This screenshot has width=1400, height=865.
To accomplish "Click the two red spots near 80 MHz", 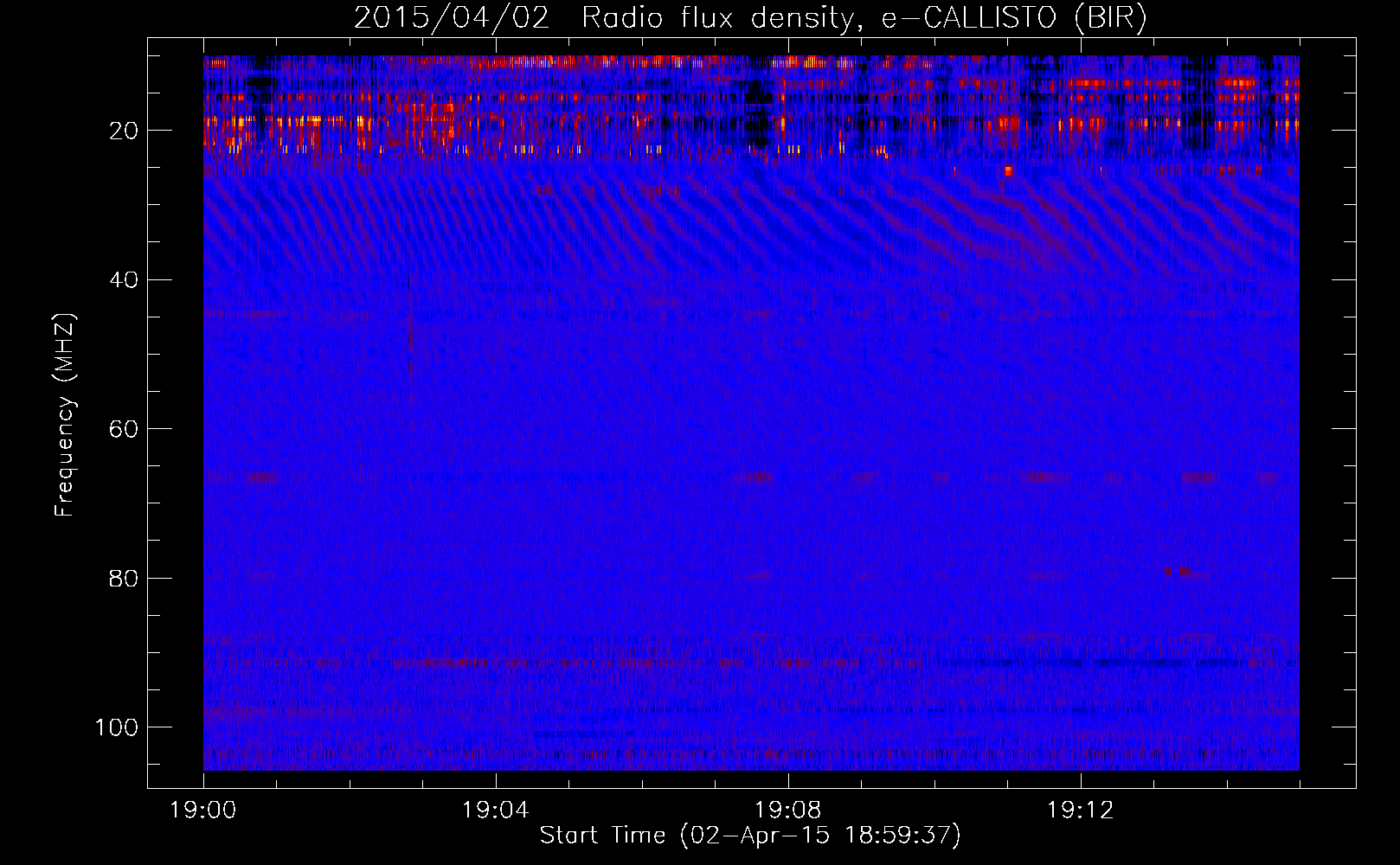I will tap(1177, 572).
